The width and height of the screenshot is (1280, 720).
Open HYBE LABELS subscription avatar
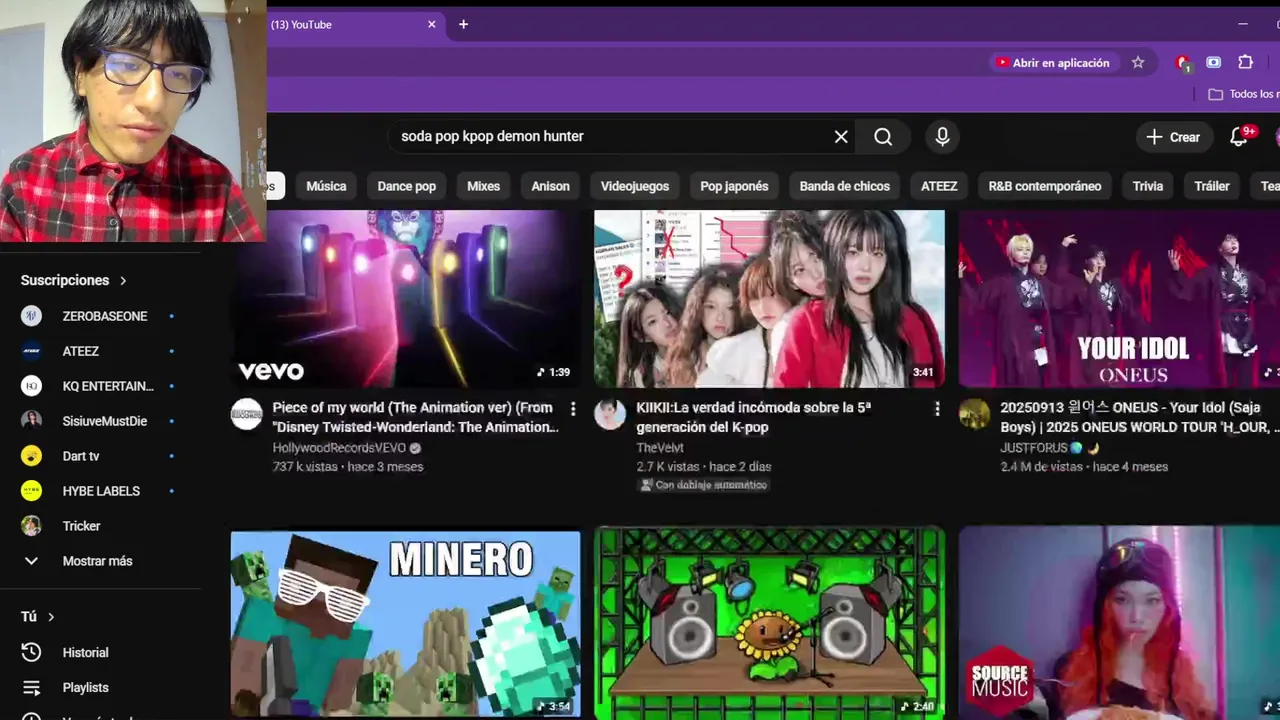point(32,491)
